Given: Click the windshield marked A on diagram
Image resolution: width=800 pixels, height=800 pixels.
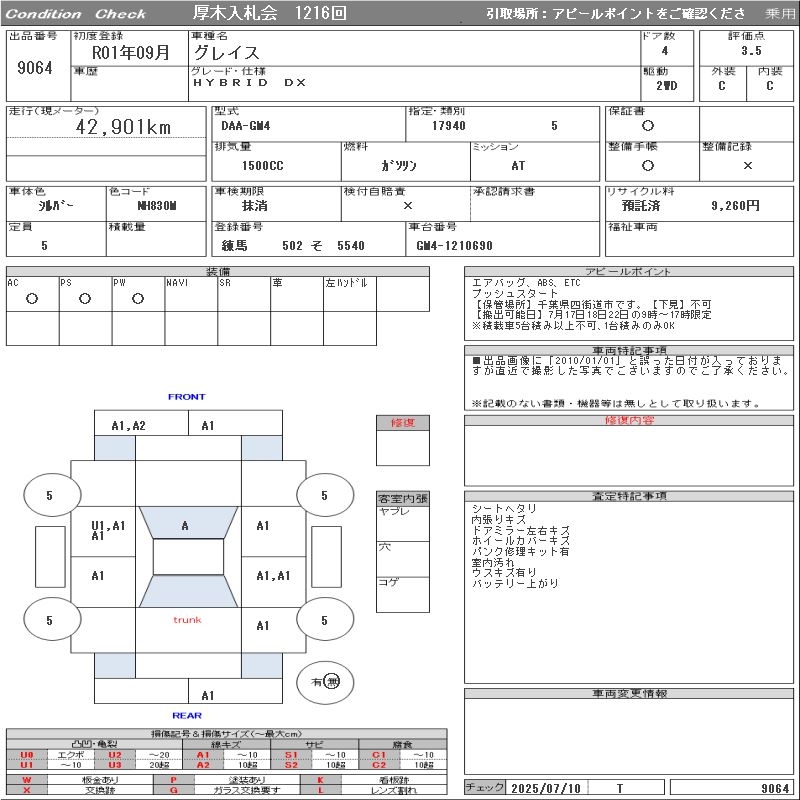Looking at the screenshot, I should click(185, 525).
